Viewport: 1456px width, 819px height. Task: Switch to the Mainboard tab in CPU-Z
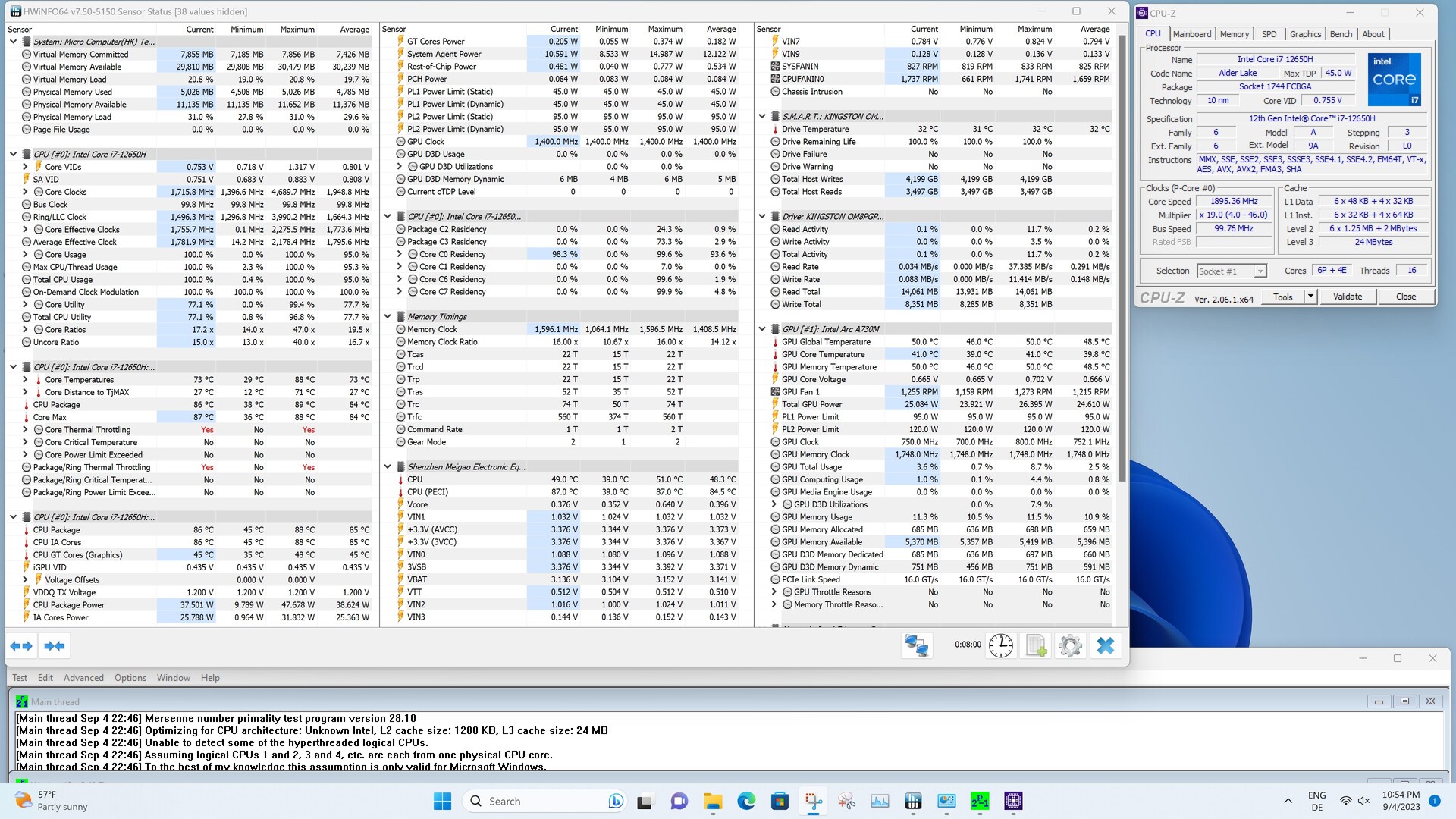1191,34
